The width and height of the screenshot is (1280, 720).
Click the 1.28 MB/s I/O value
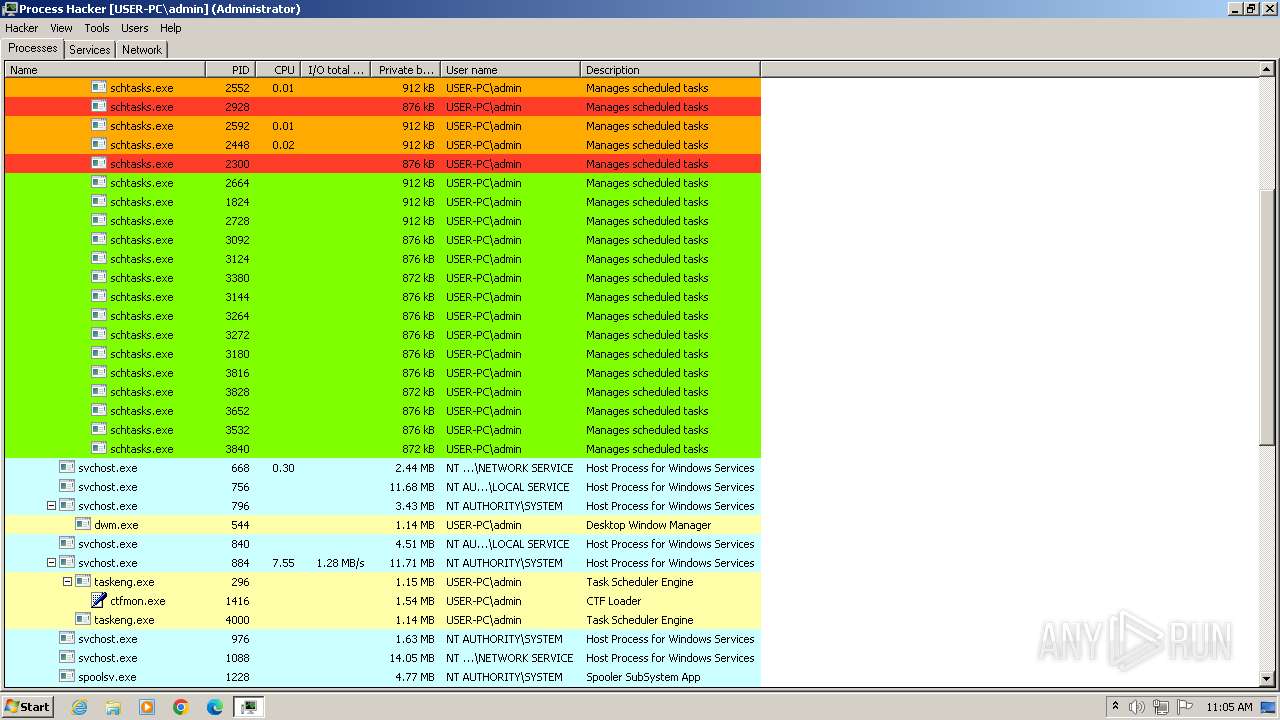tap(340, 563)
